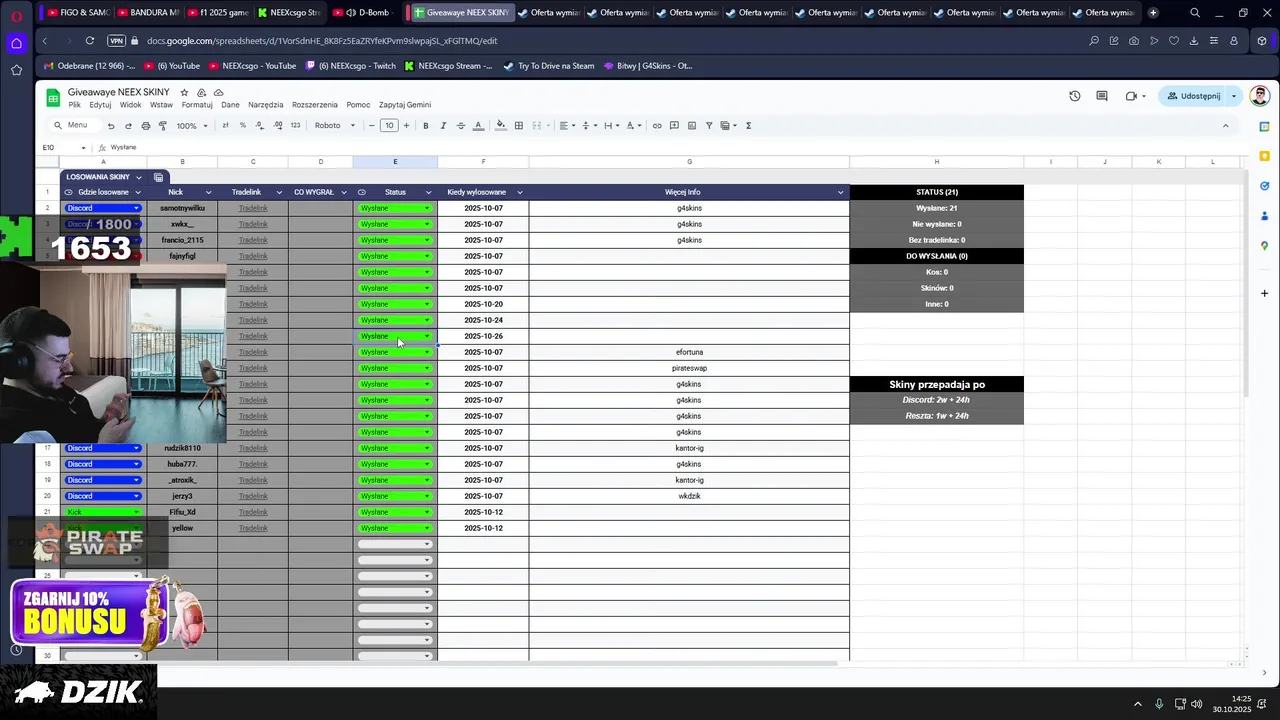Apply strikethrough formatting

pyautogui.click(x=461, y=126)
